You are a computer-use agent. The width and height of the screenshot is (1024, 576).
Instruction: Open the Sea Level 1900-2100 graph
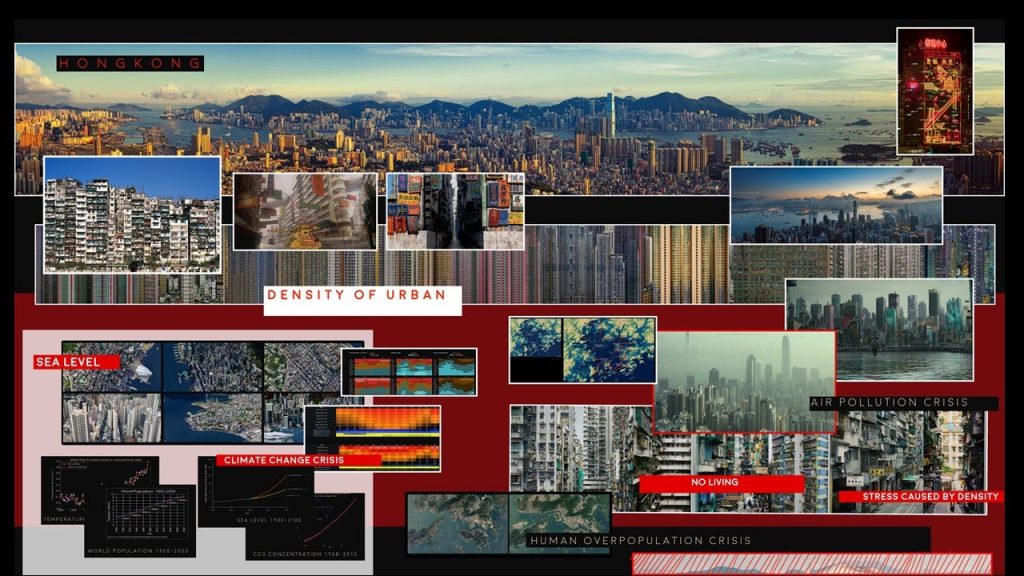click(x=254, y=492)
